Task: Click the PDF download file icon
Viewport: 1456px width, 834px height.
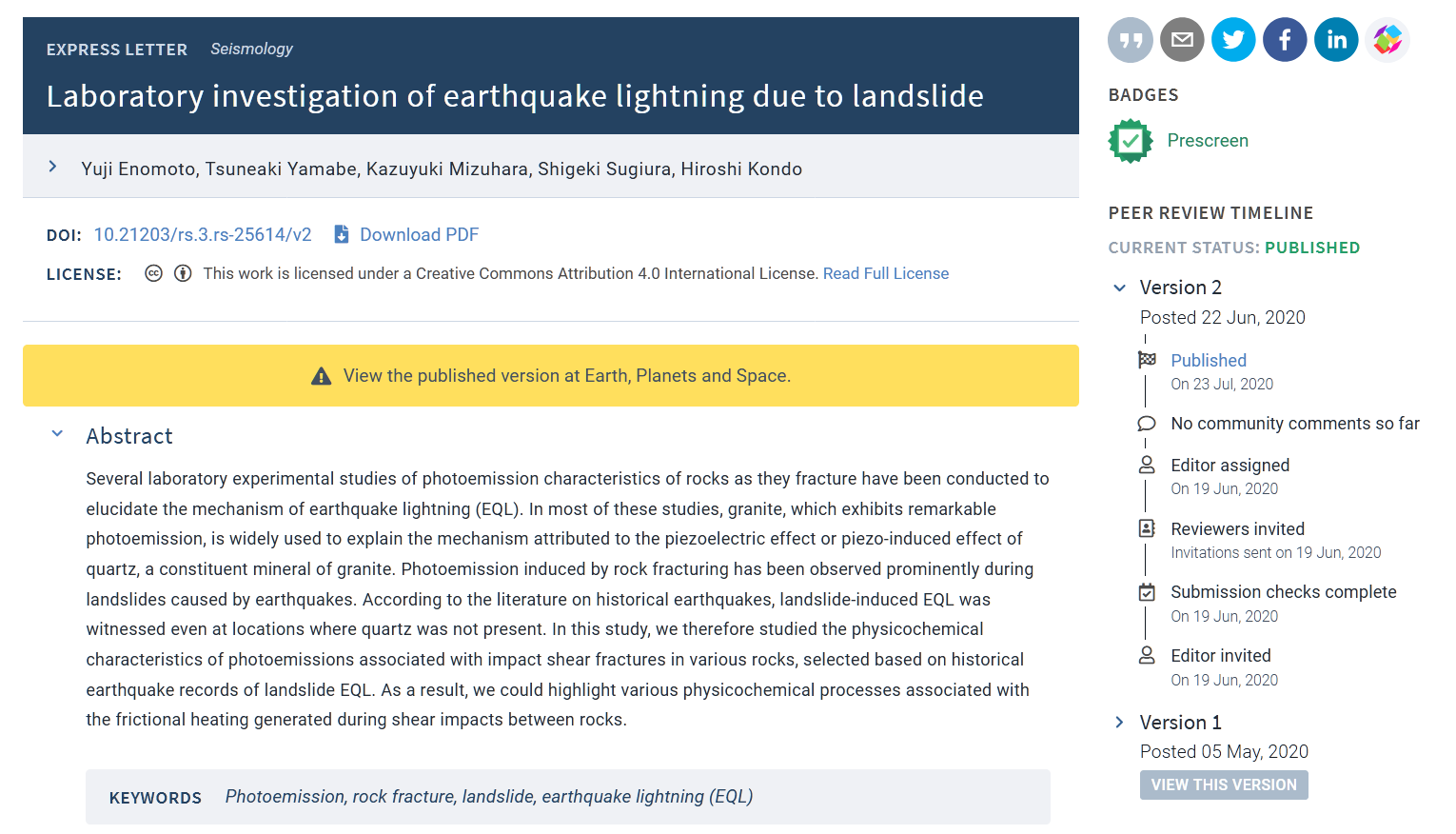Action: click(342, 234)
